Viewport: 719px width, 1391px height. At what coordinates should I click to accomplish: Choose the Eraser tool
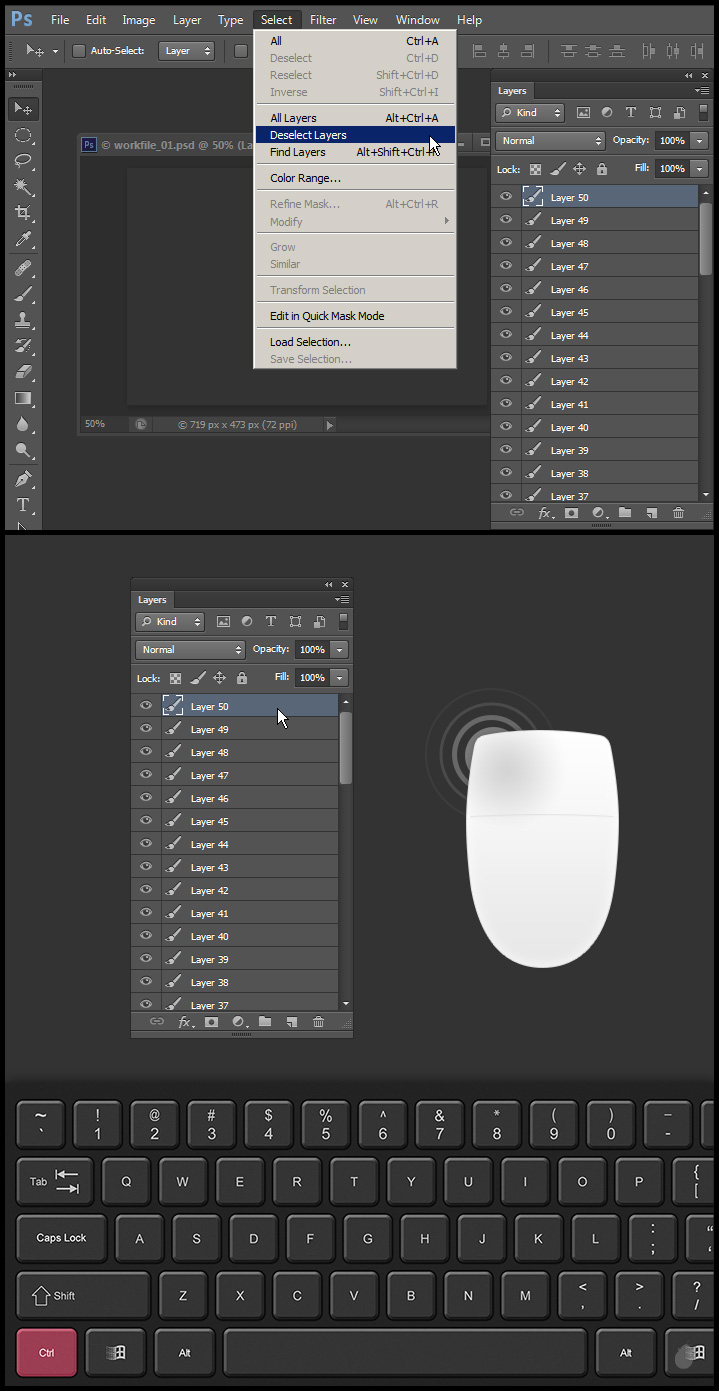[24, 371]
